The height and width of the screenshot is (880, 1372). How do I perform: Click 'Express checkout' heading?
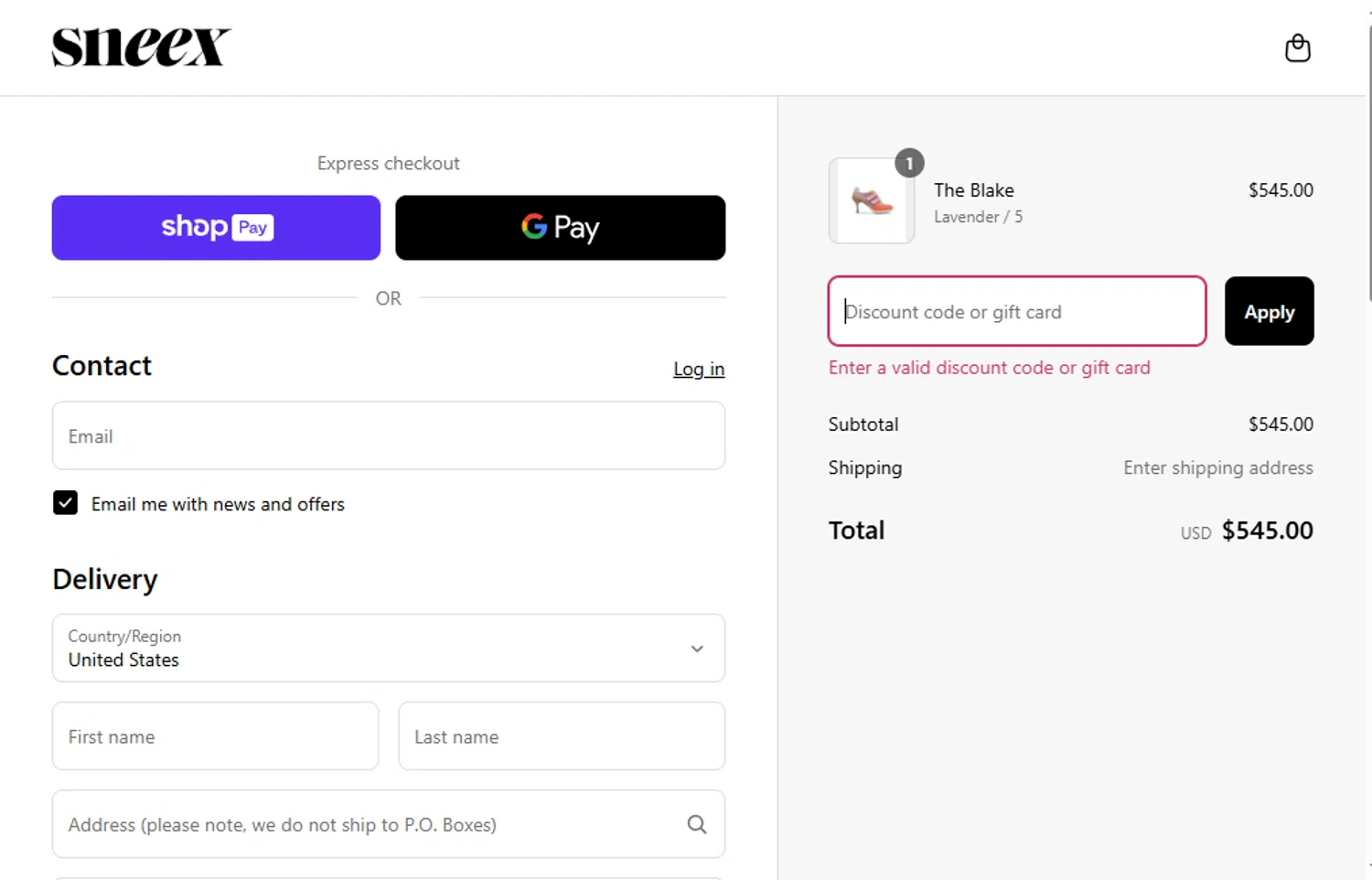pos(388,163)
